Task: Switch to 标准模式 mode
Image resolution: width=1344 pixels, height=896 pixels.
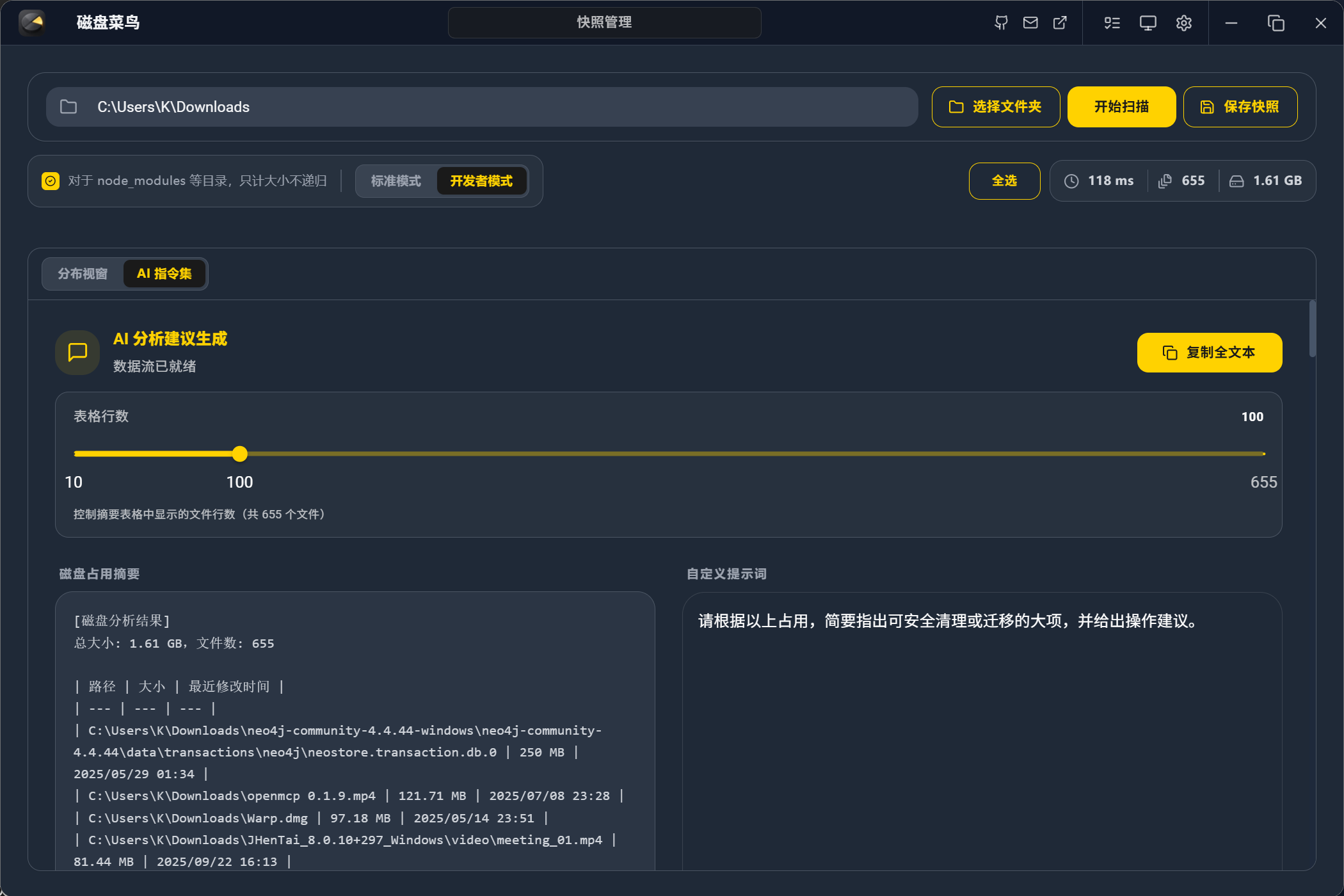Action: click(396, 181)
